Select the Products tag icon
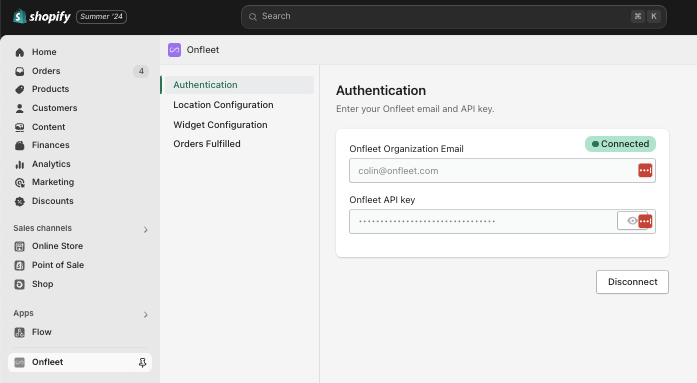 (20, 89)
